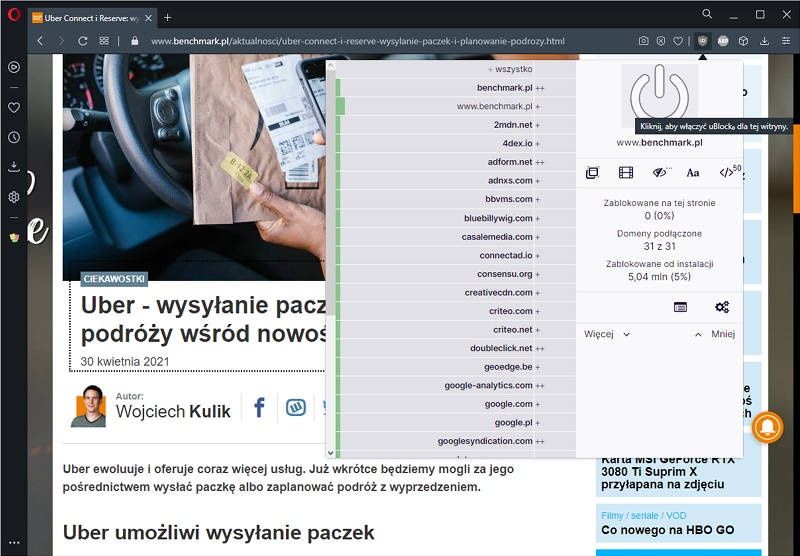The height and width of the screenshot is (556, 800).
Task: Select benchmark.pl domain row
Action: (456, 88)
